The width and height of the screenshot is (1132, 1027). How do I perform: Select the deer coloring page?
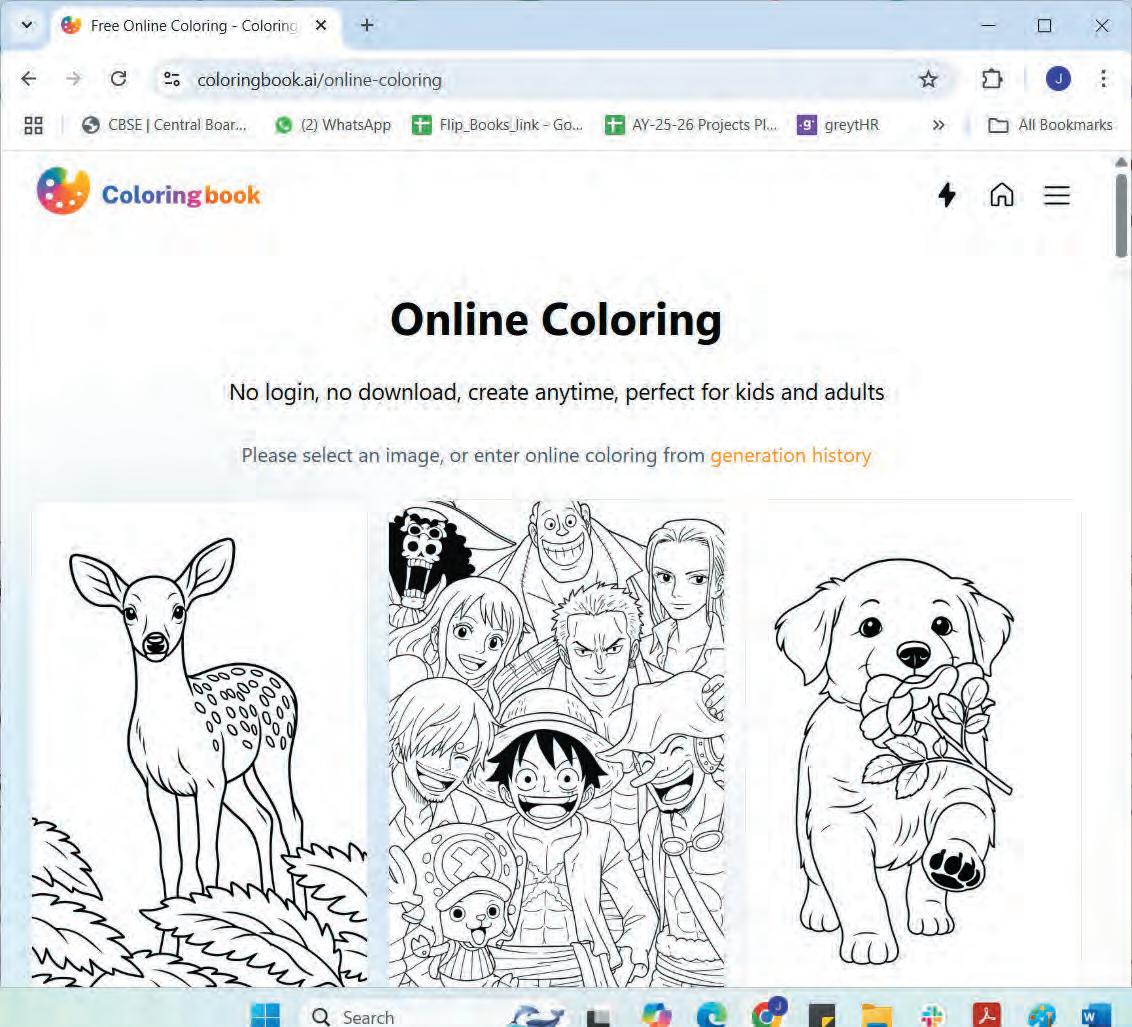199,743
